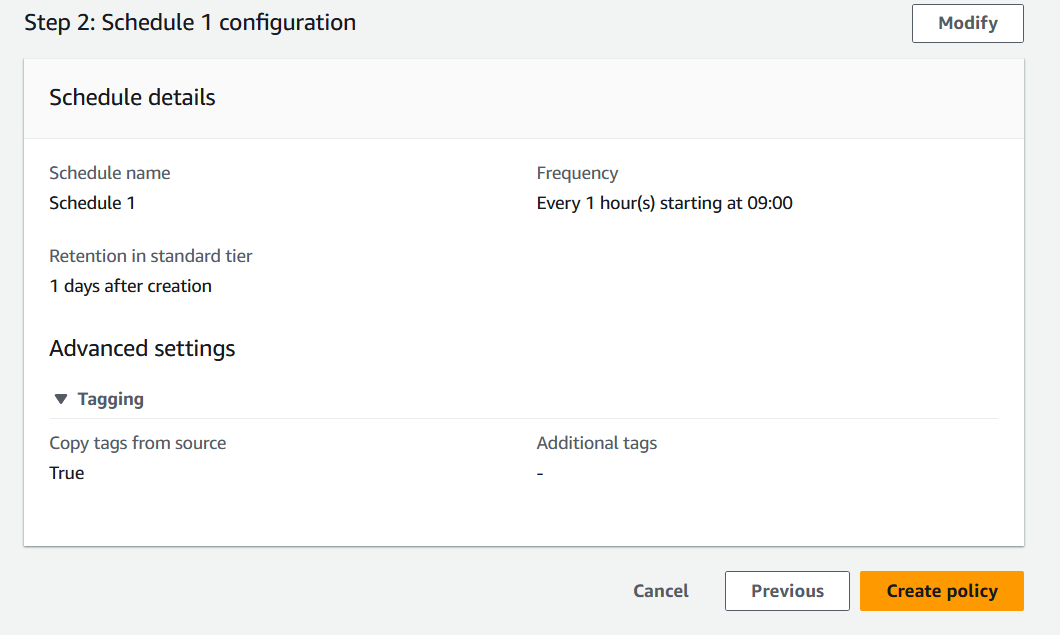The width and height of the screenshot is (1060, 635).
Task: Click the Advanced settings heading
Action: coord(142,348)
